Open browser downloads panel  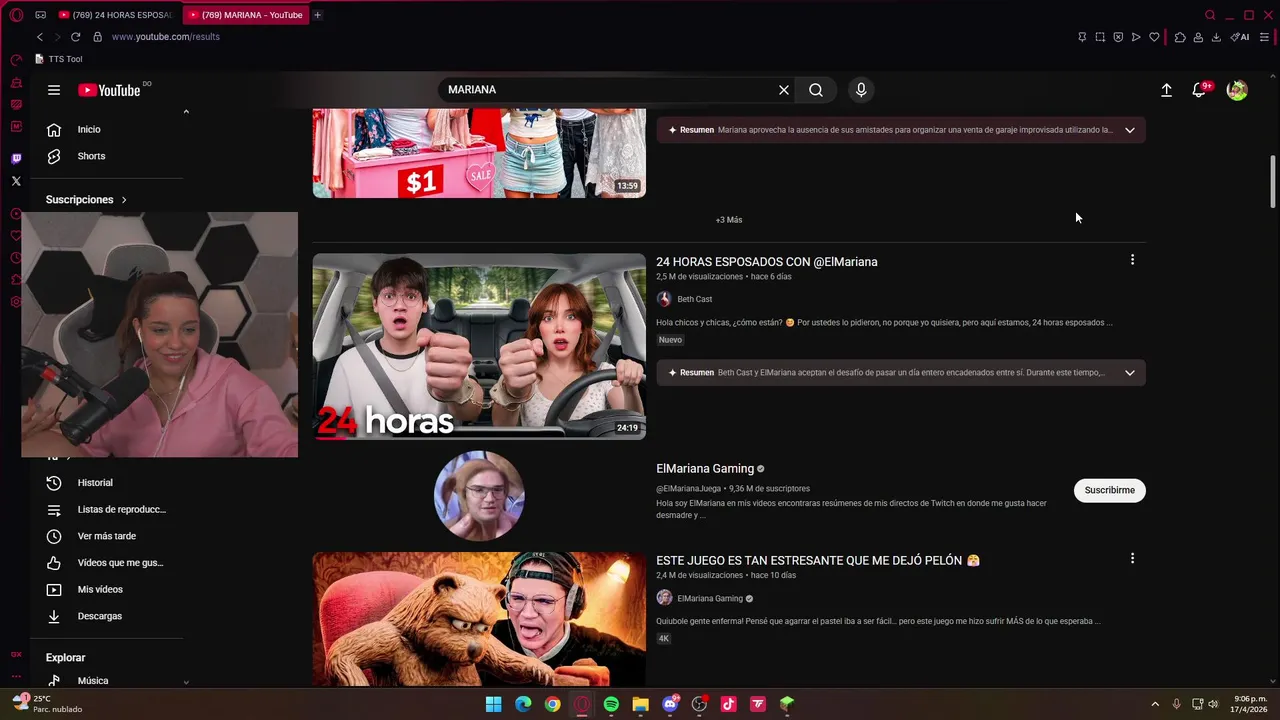point(1216,37)
